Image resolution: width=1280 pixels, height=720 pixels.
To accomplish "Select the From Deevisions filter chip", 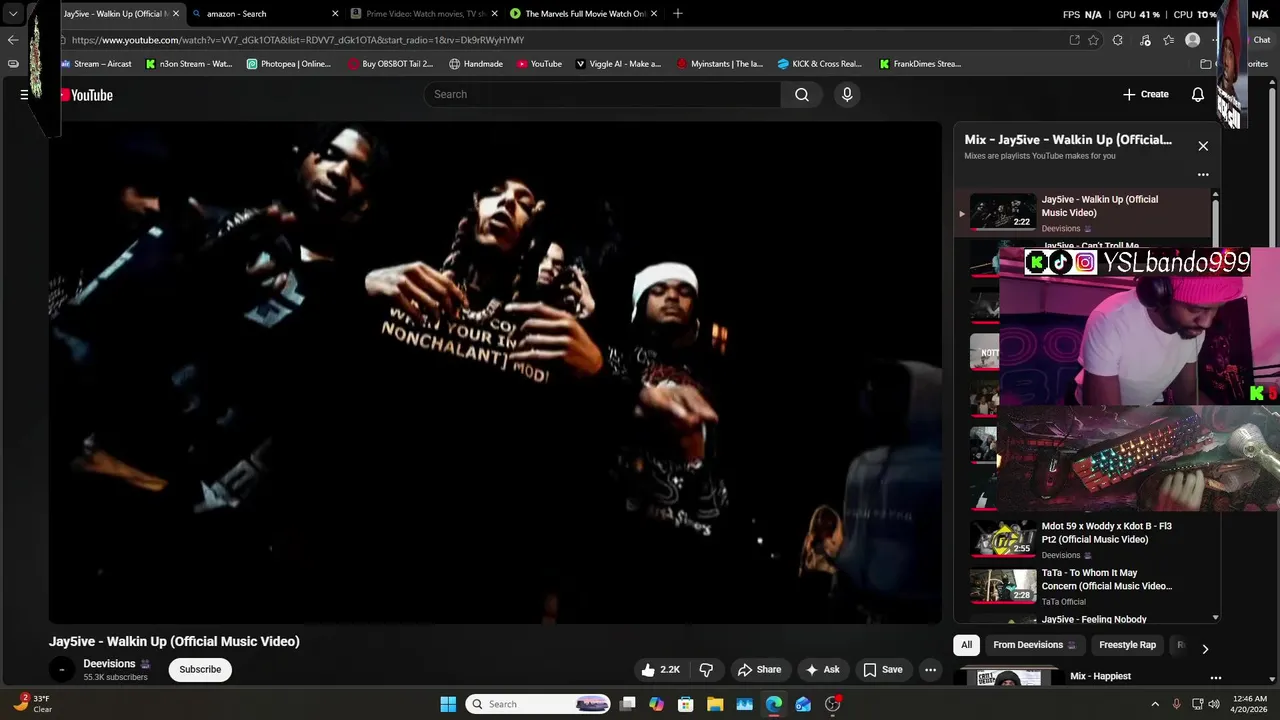I will click(1034, 645).
